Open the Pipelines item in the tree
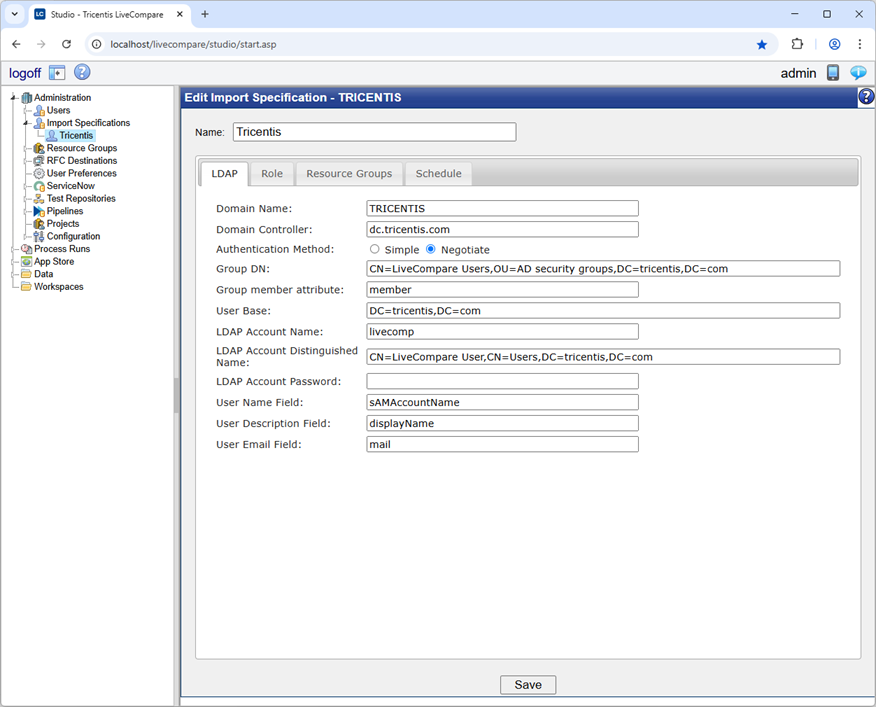The image size is (876, 707). tap(40, 211)
